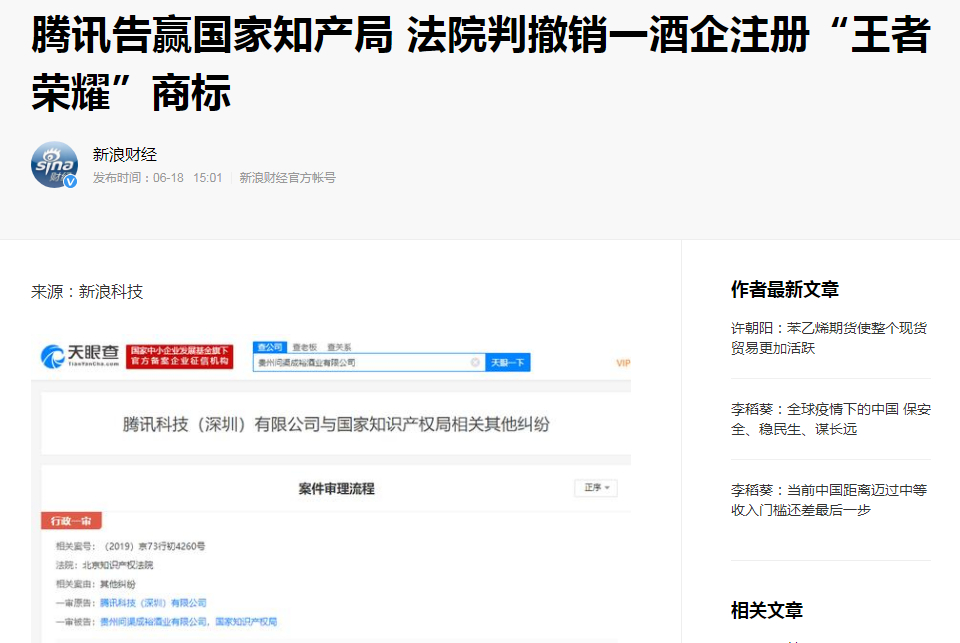Screen dimensions: 960x643
Task: Click court name 北京知识产权法院
Action: 118,565
